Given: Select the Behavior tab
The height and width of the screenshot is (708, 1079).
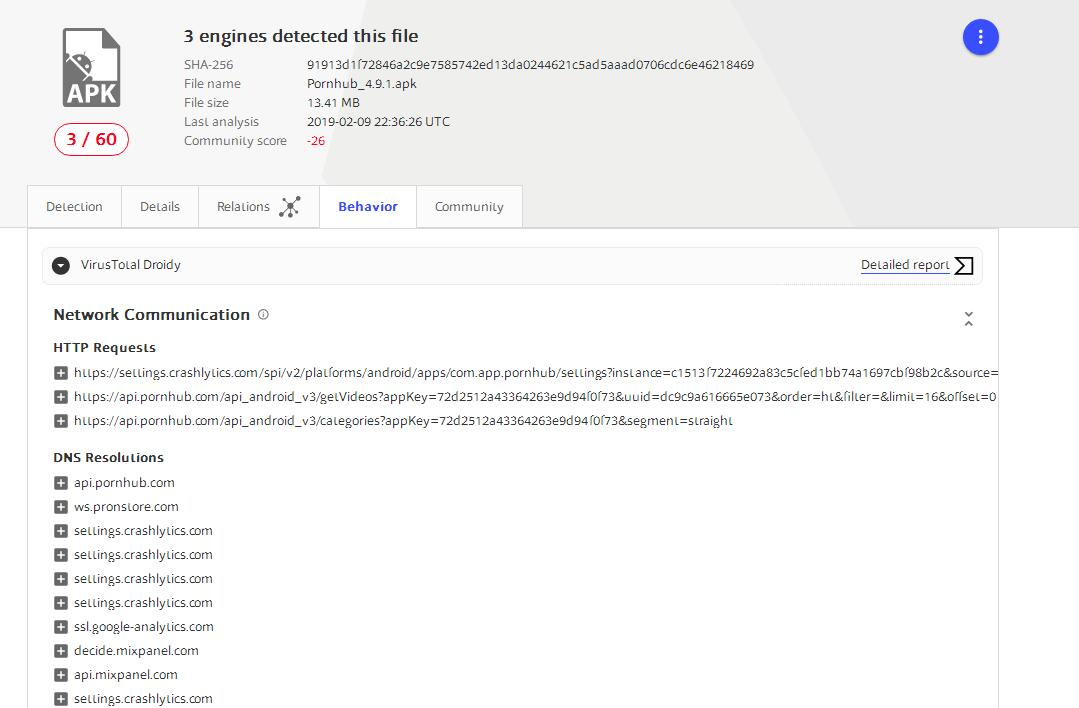Looking at the screenshot, I should coord(368,206).
